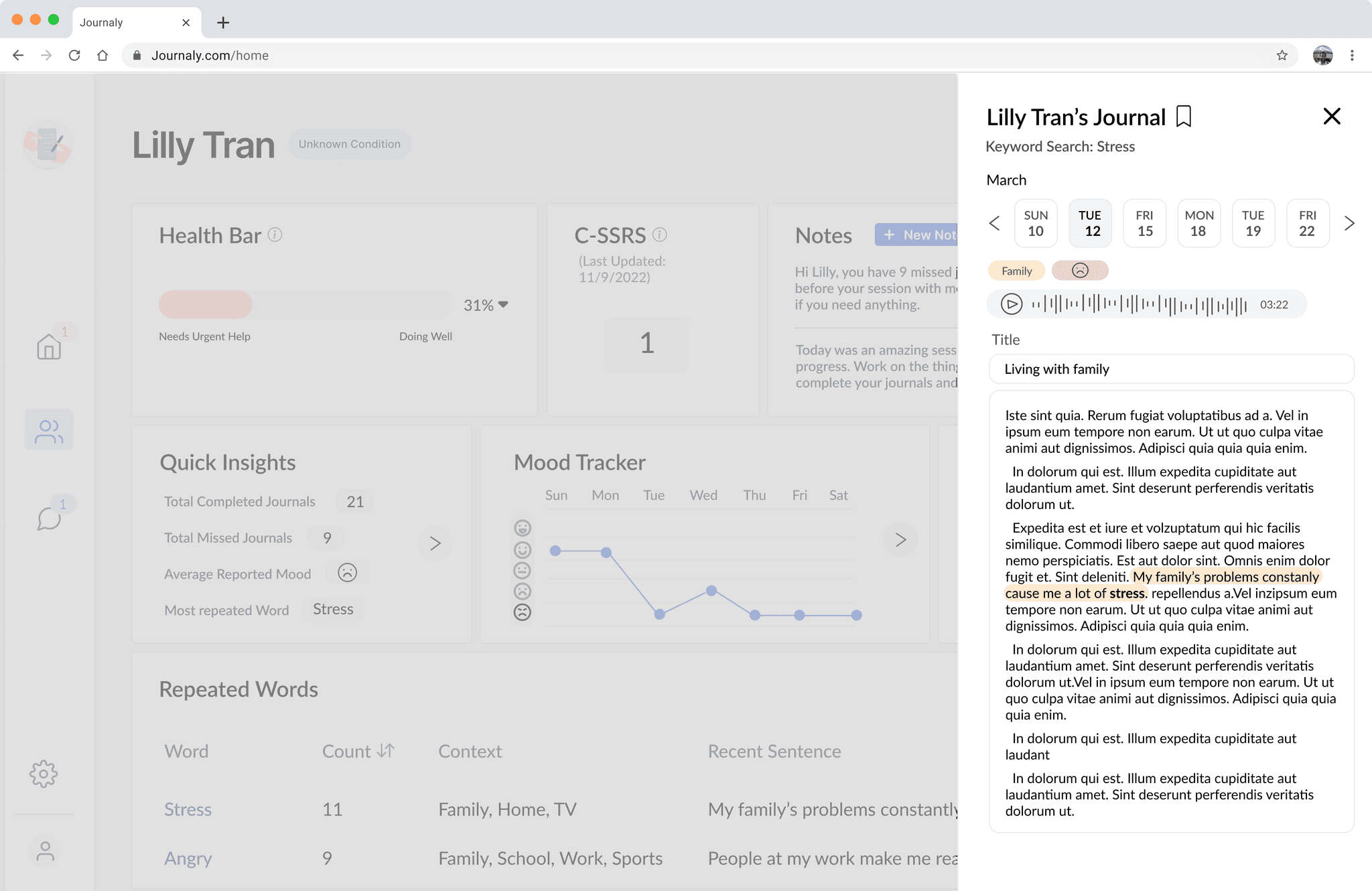Close the journal side panel
The image size is (1372, 891).
[1331, 117]
